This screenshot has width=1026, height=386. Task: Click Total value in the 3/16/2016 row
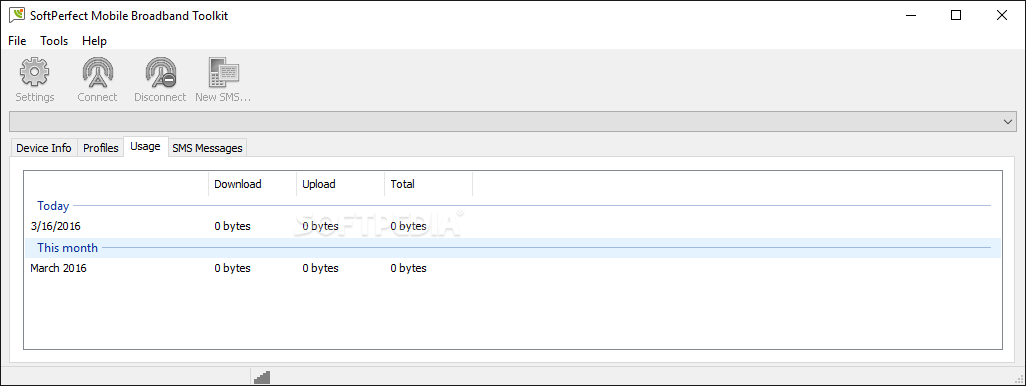[408, 226]
